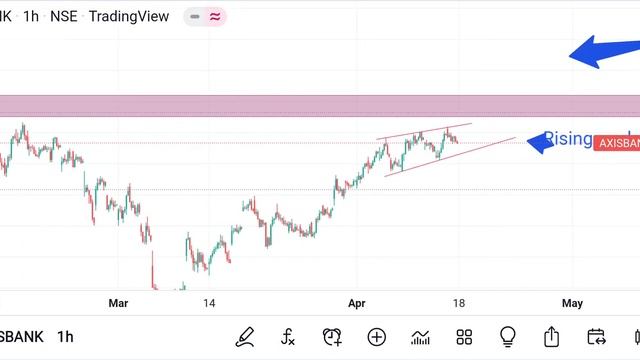Click the 1h label in chart header
Image resolution: width=640 pixels, height=360 pixels.
[31, 16]
